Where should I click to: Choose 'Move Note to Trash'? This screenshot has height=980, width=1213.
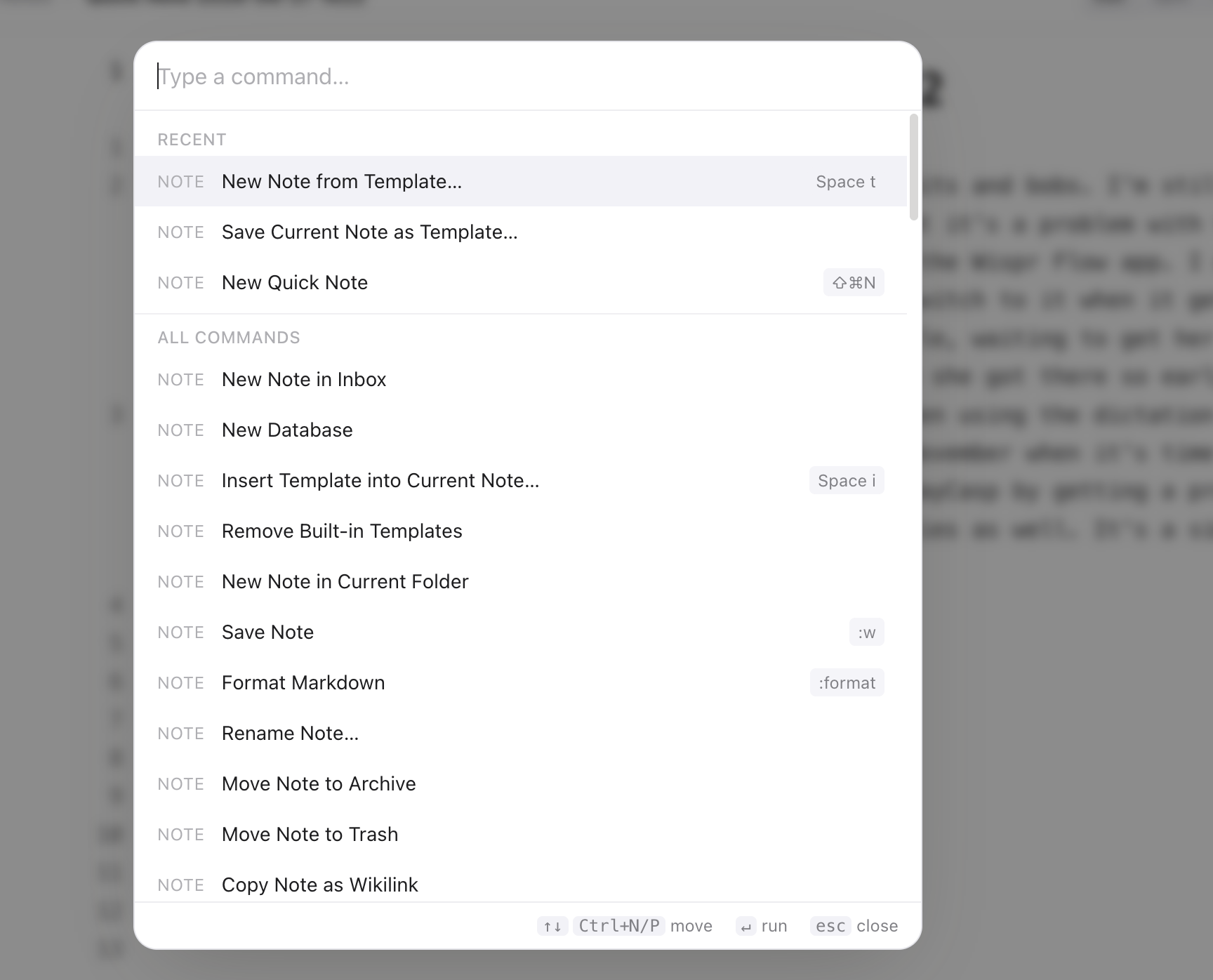(520, 834)
